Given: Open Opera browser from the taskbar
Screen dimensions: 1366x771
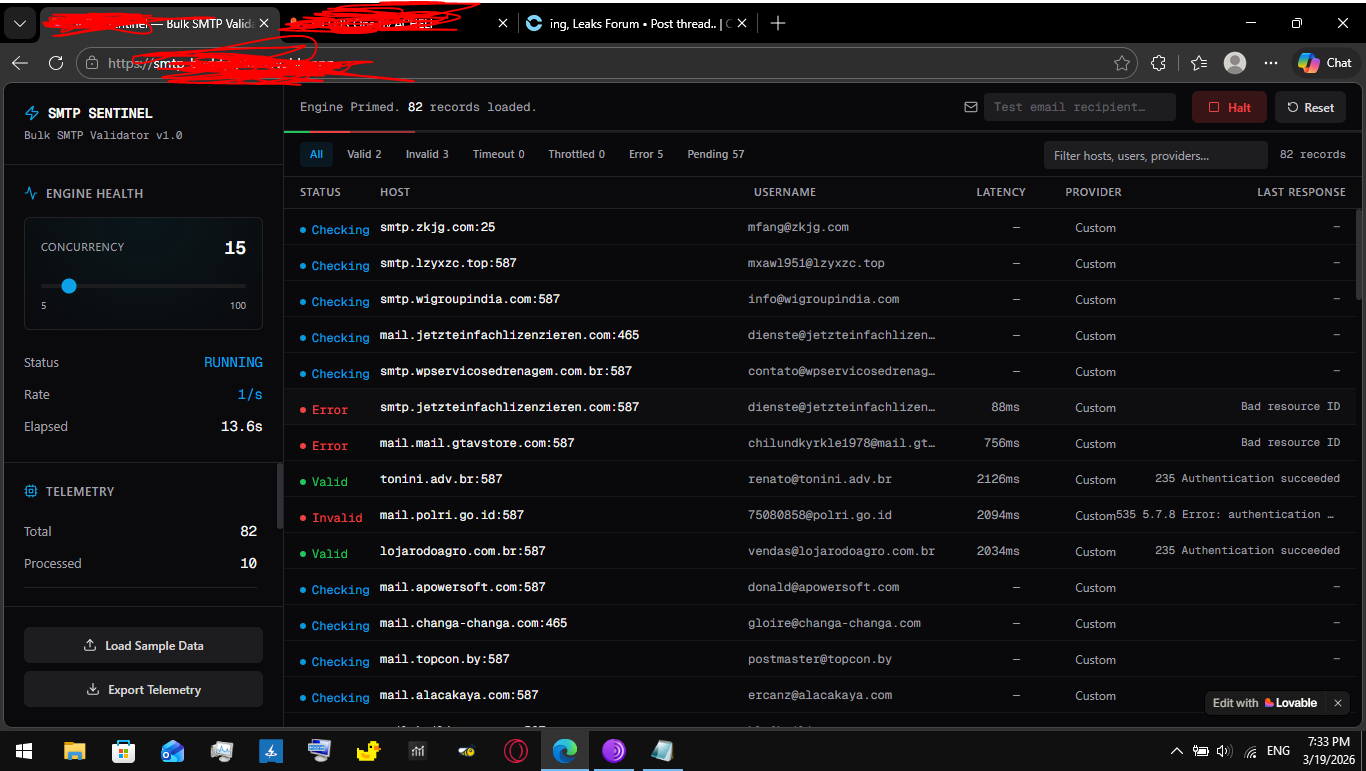Looking at the screenshot, I should [516, 751].
